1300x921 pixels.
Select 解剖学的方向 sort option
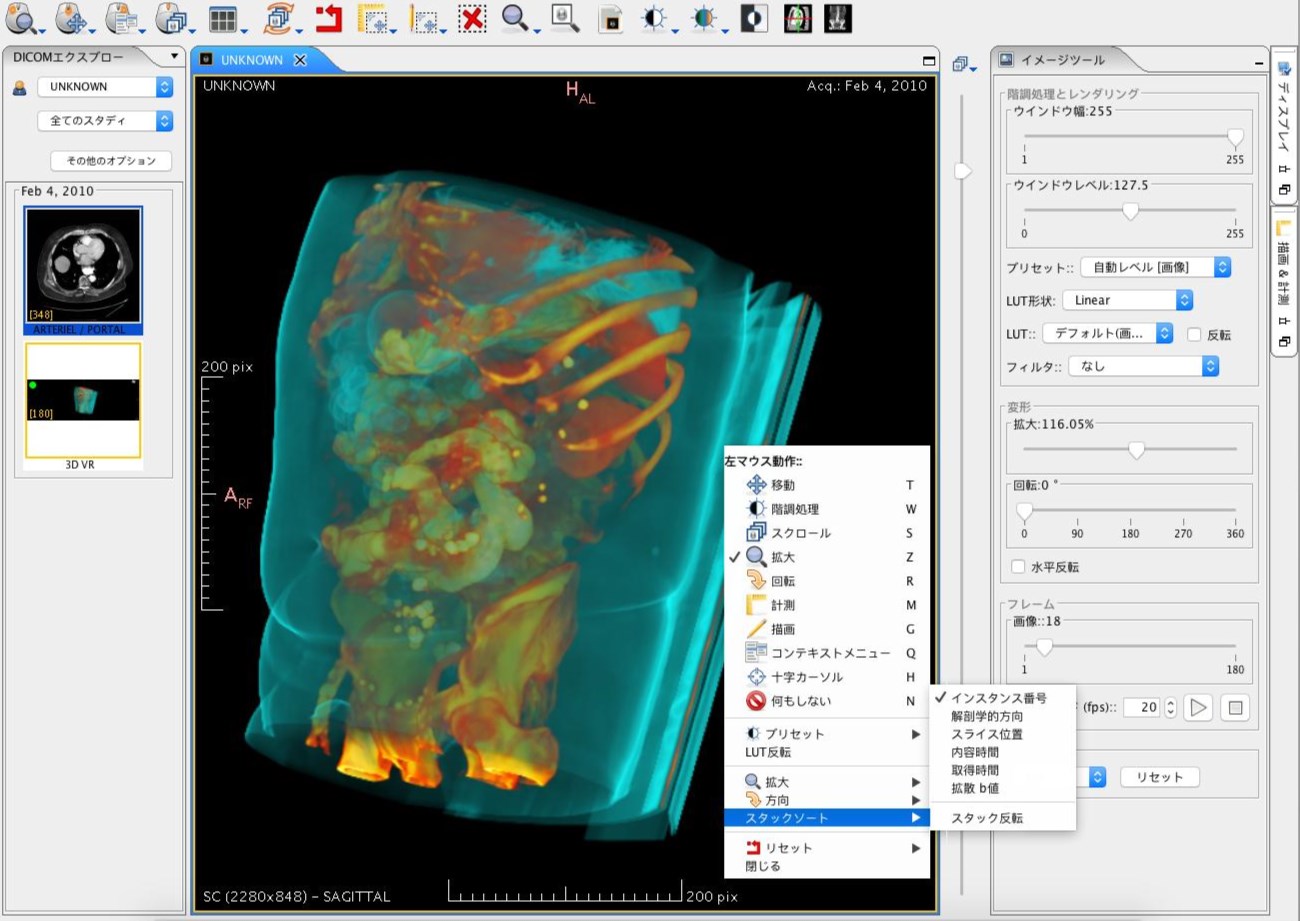pos(1002,716)
